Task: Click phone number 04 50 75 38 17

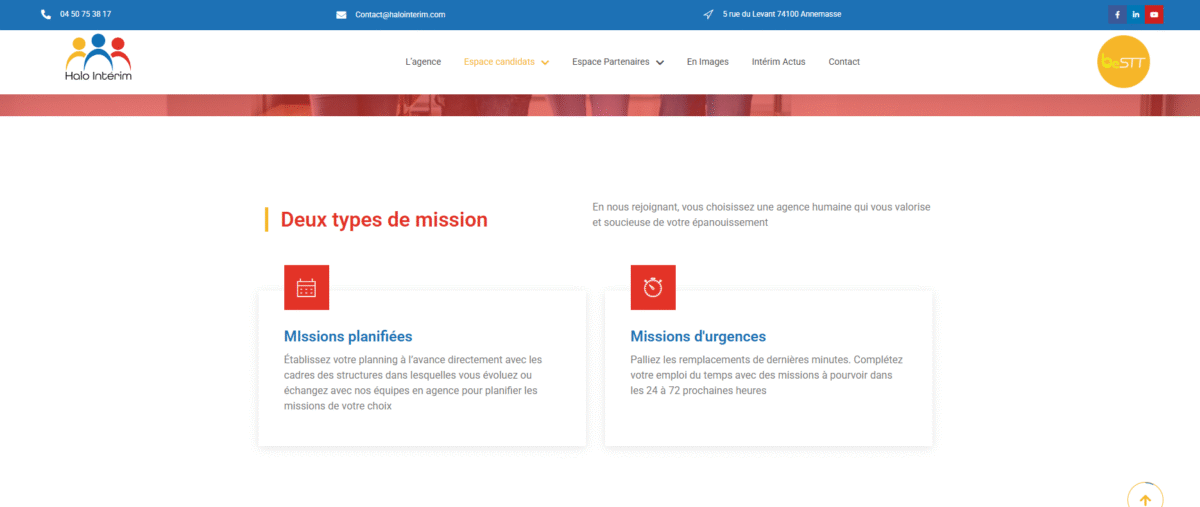Action: (85, 14)
